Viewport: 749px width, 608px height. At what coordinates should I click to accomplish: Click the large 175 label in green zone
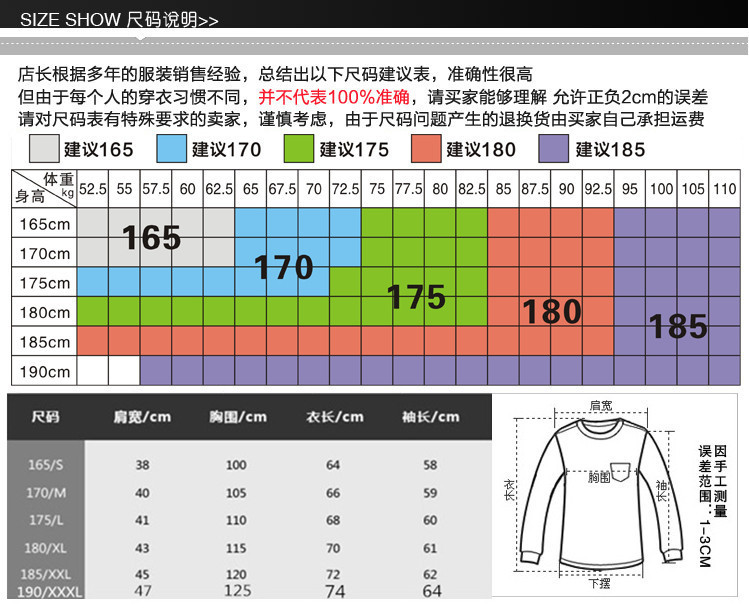pos(416,297)
